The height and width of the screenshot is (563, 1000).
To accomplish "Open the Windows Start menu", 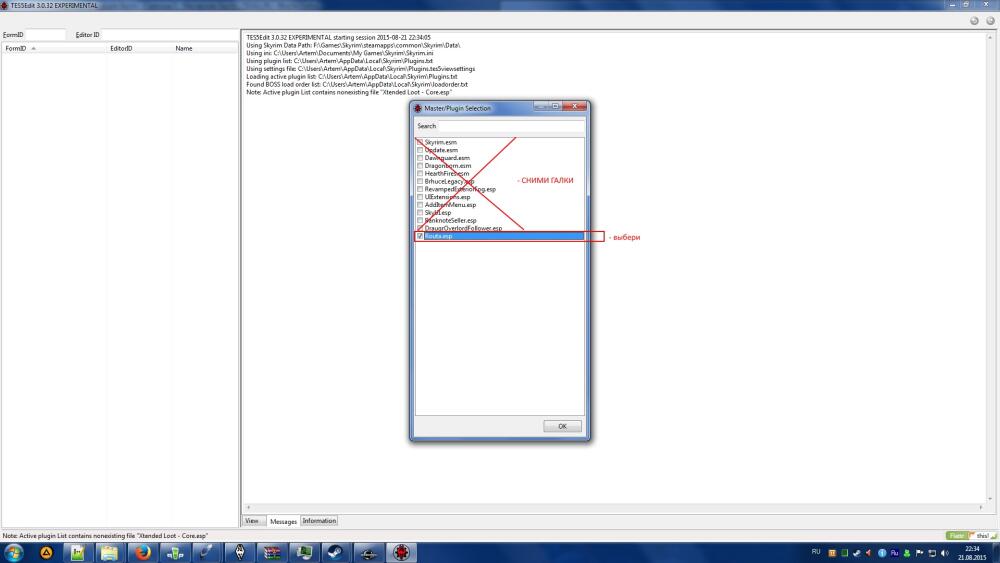I will pos(13,552).
